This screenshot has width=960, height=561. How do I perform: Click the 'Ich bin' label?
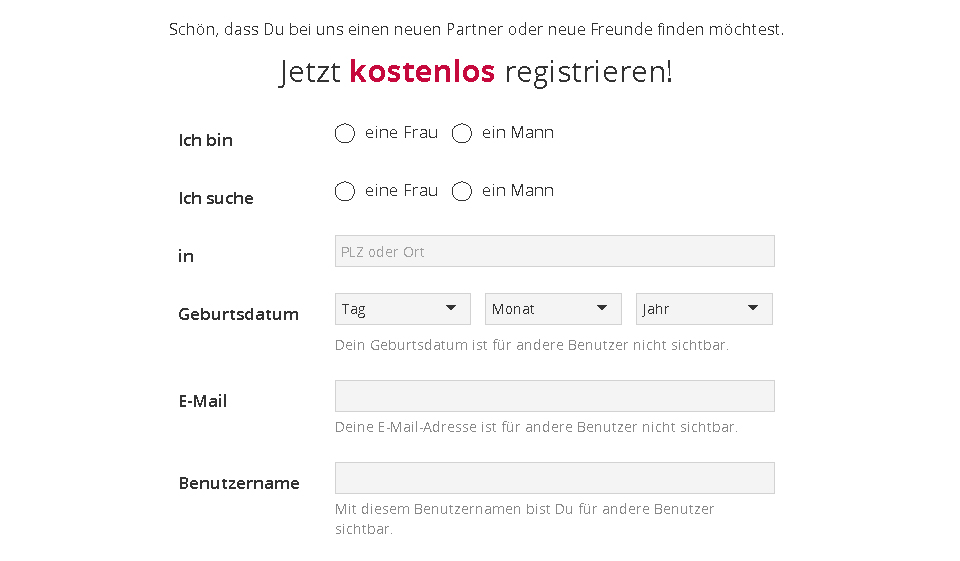(205, 140)
